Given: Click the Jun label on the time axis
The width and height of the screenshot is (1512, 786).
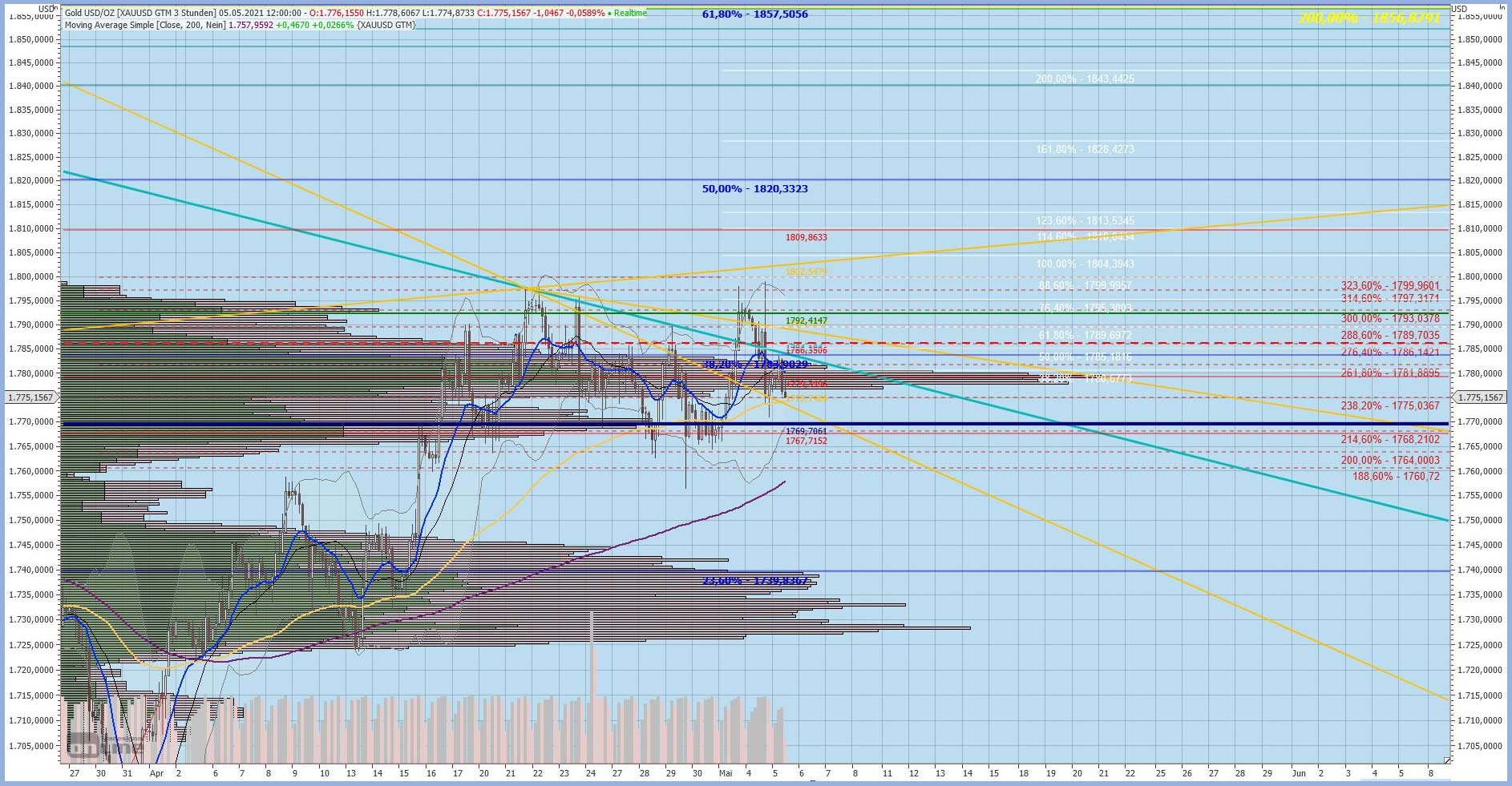Looking at the screenshot, I should (x=1299, y=773).
